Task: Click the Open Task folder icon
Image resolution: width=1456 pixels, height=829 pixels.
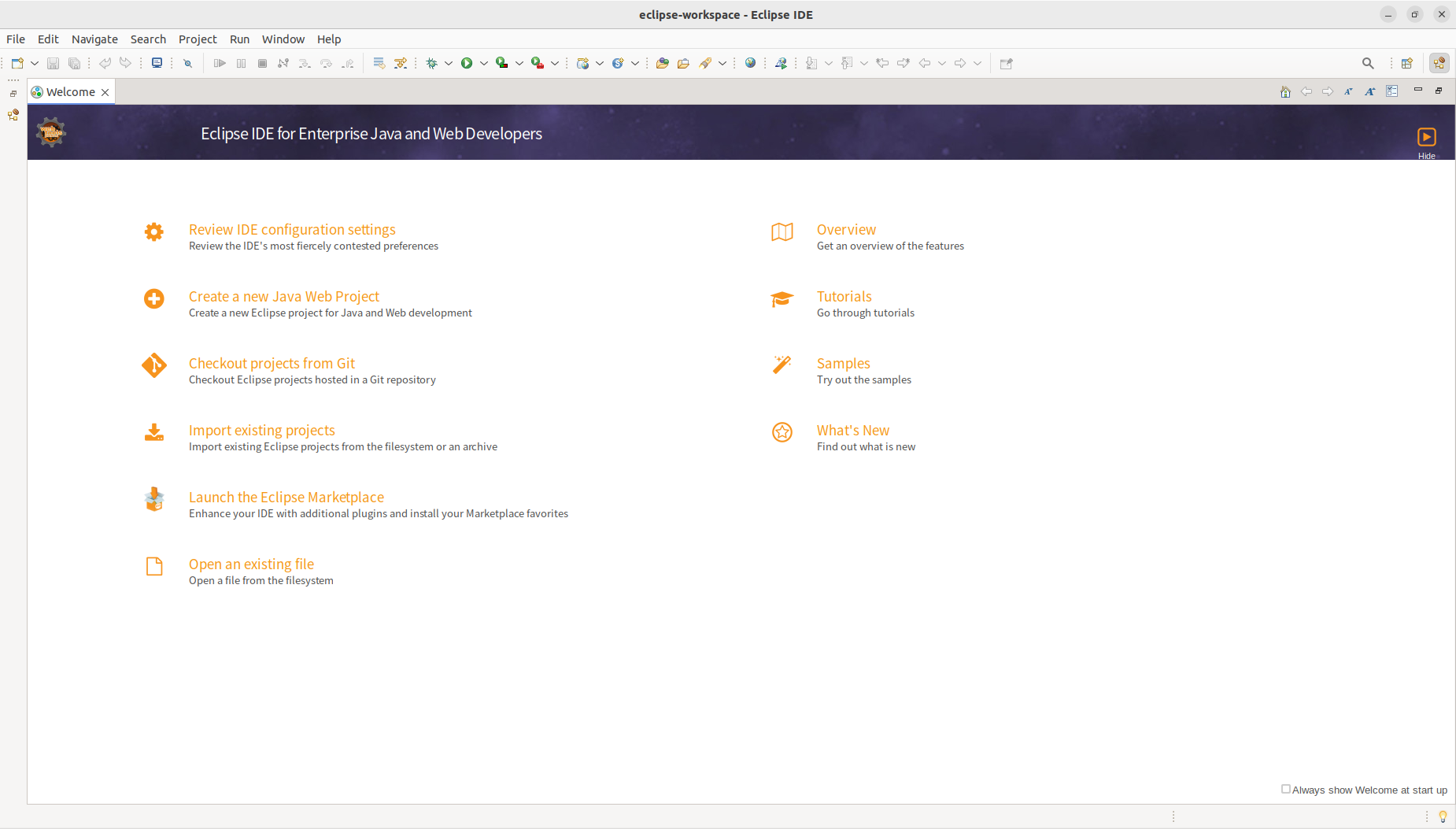Action: click(683, 63)
